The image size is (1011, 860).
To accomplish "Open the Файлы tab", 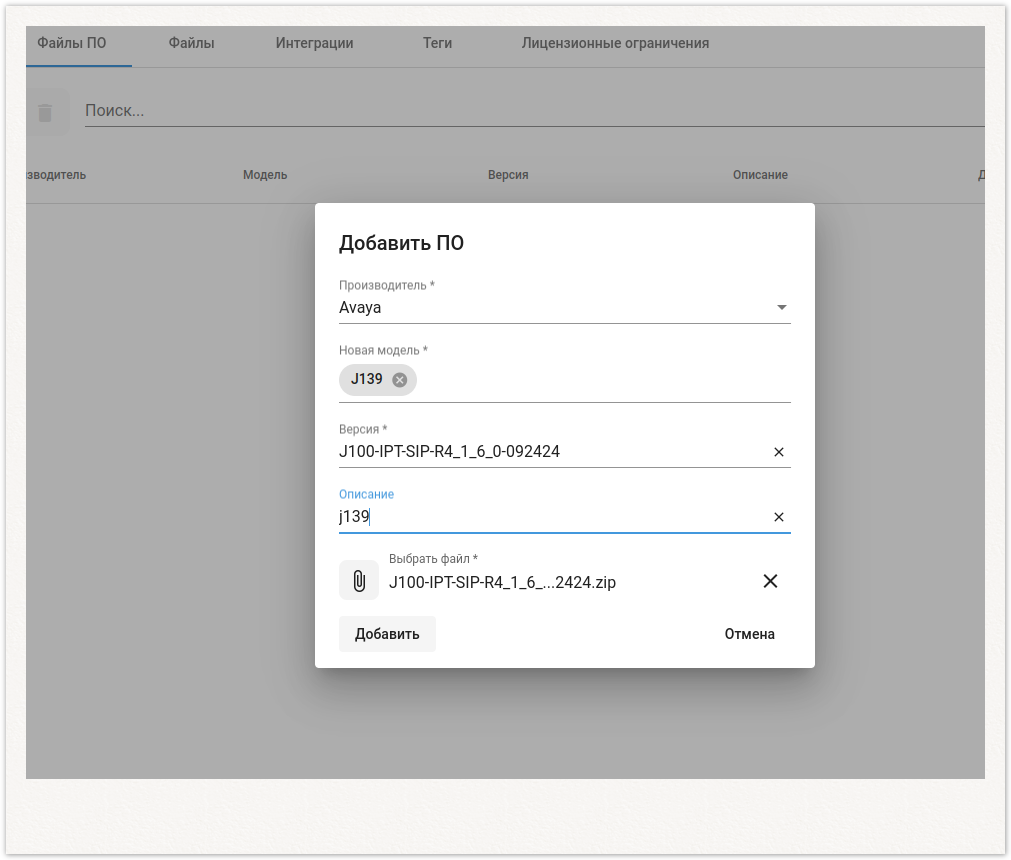I will tap(191, 44).
